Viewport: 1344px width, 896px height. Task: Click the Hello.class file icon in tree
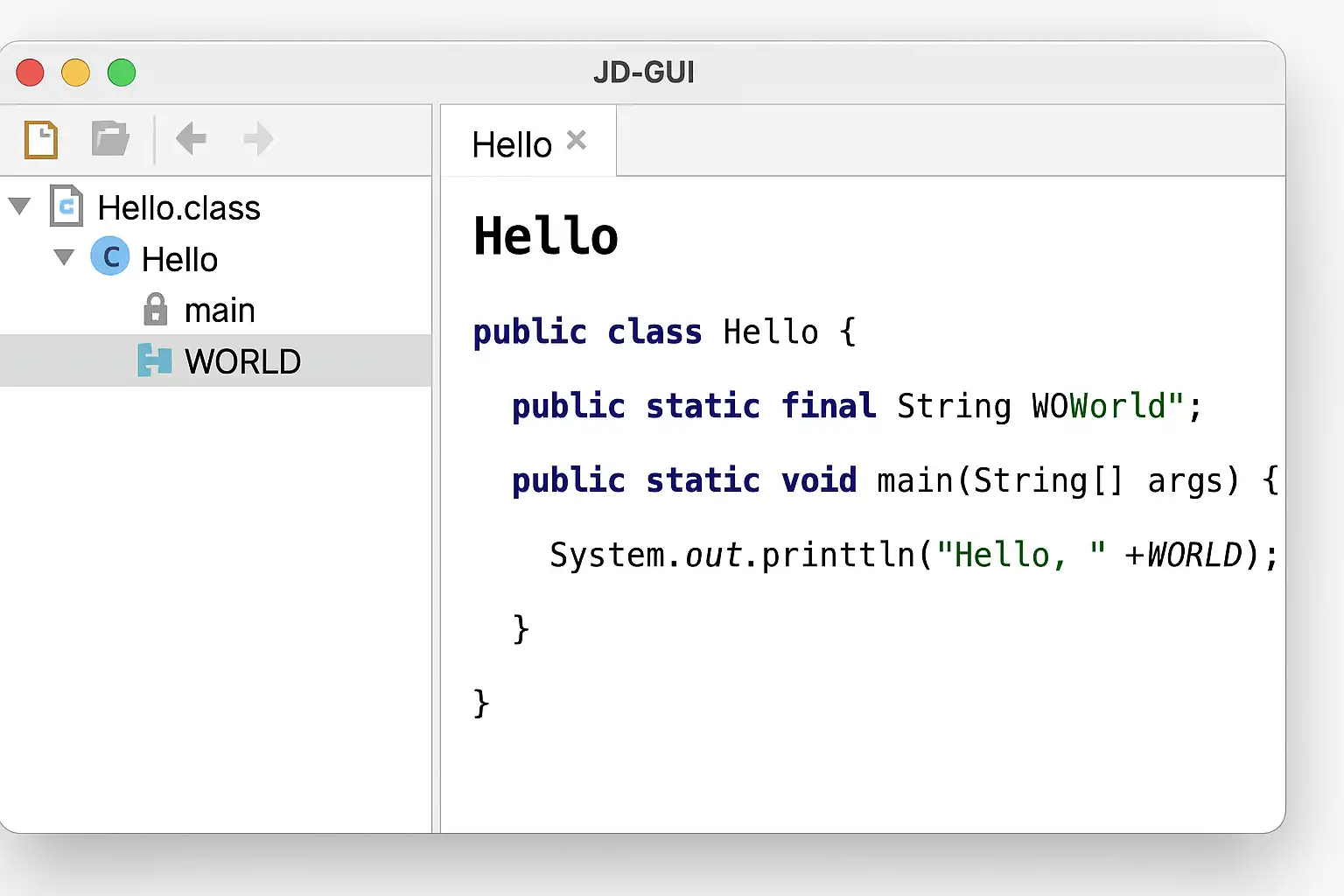tap(66, 206)
